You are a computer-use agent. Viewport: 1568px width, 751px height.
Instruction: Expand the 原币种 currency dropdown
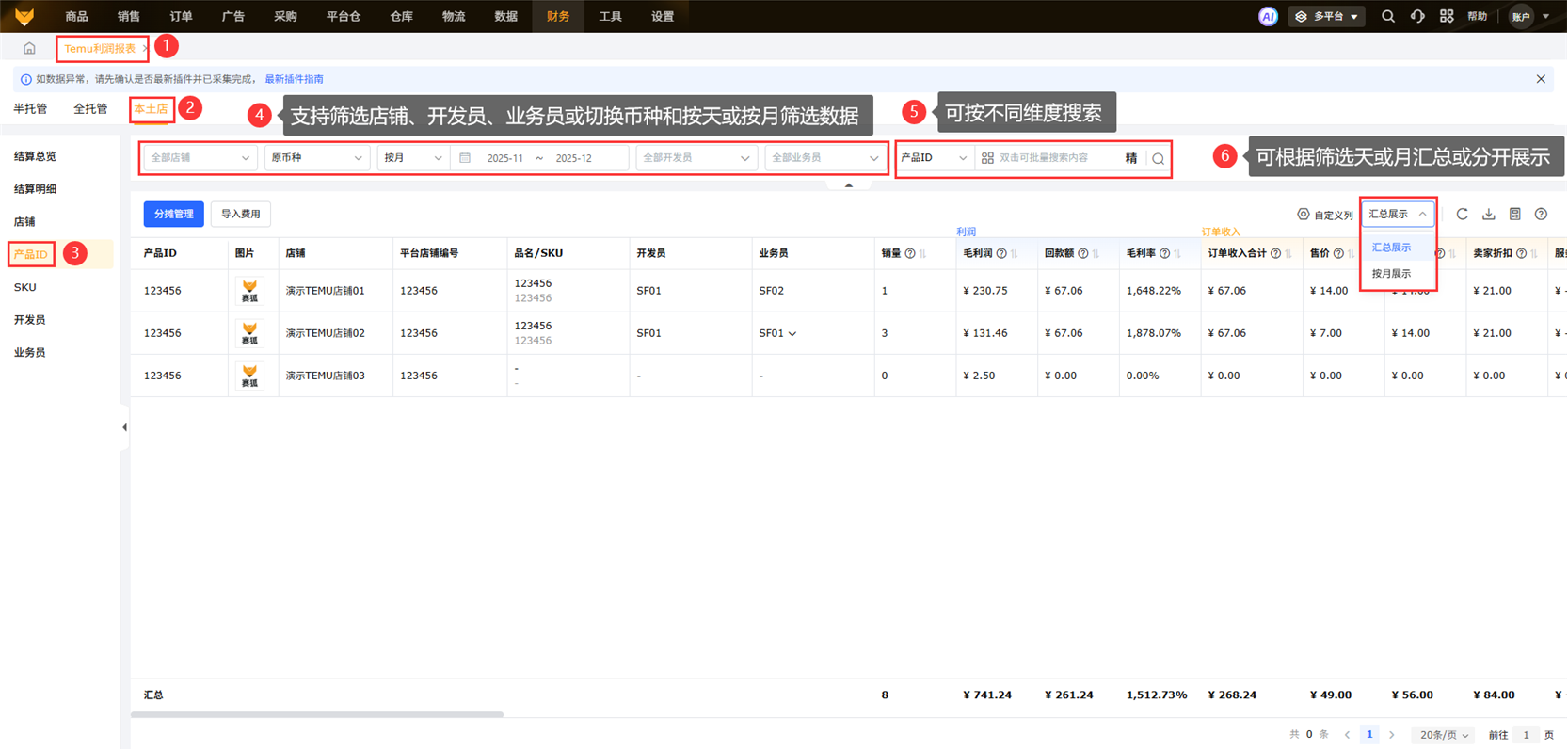[316, 158]
